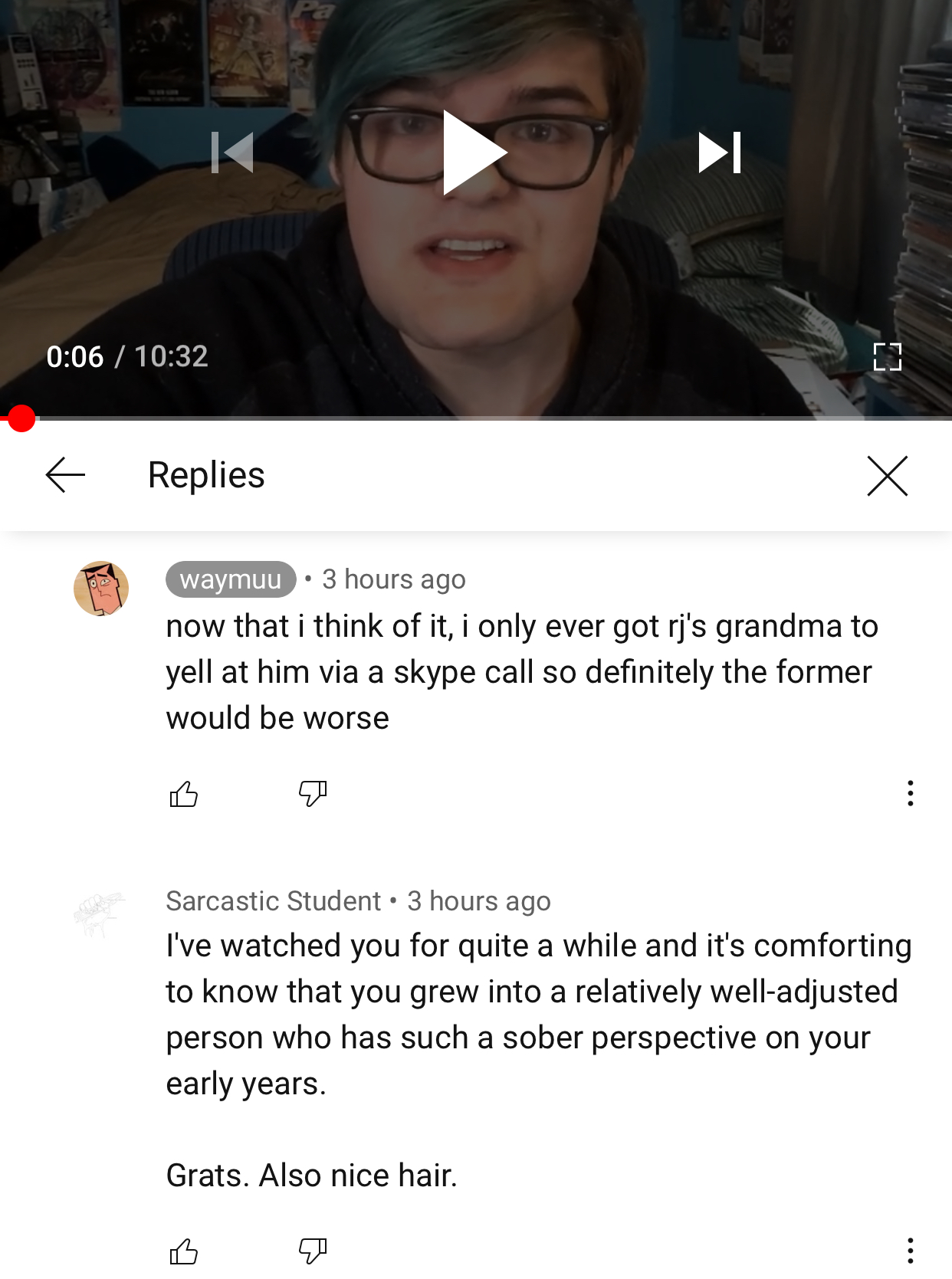
Task: Open waymuu's channel via username badge
Action: point(231,579)
